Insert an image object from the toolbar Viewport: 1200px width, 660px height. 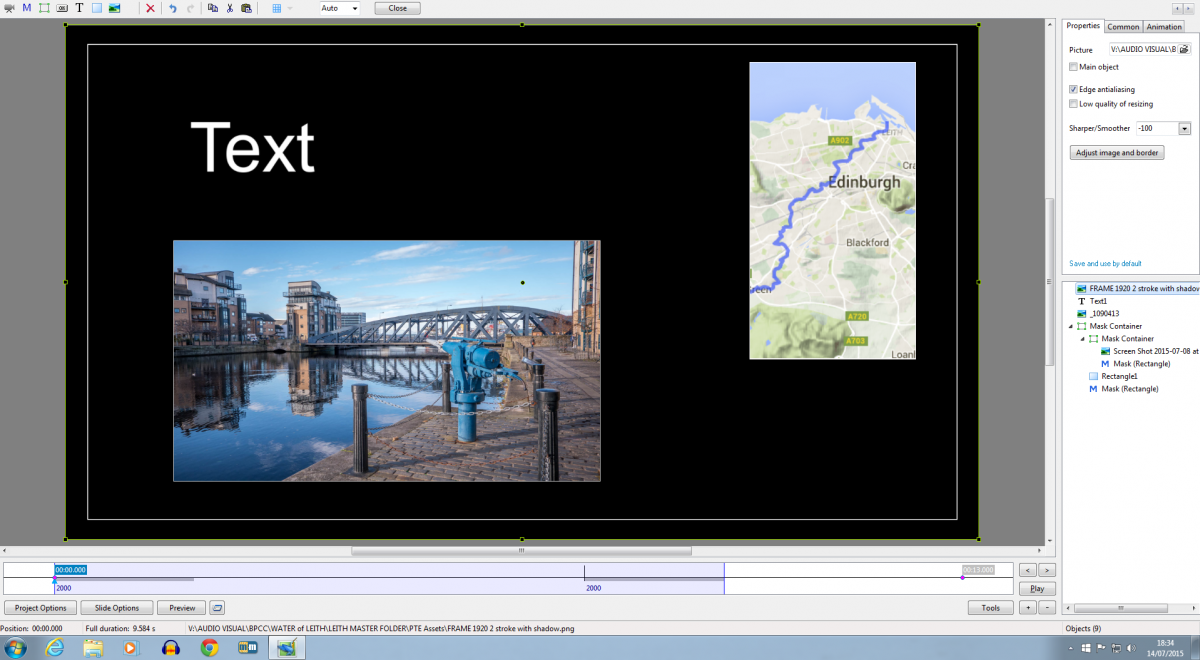click(114, 8)
